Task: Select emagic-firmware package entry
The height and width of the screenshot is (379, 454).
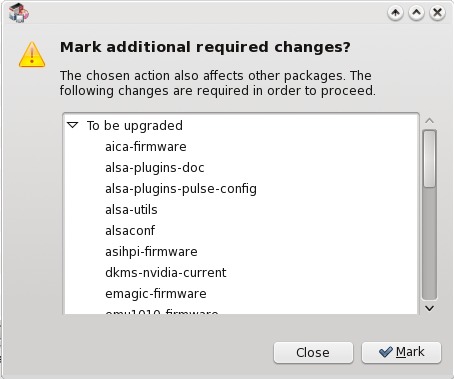Action: tap(156, 294)
